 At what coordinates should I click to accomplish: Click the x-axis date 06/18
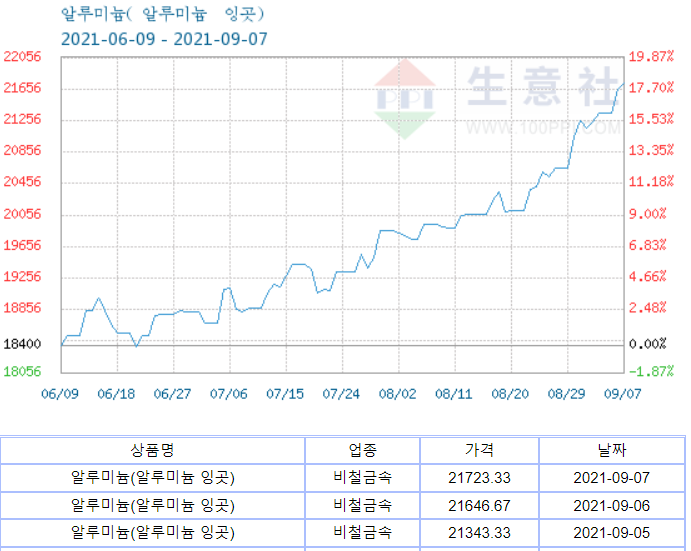[x=116, y=394]
